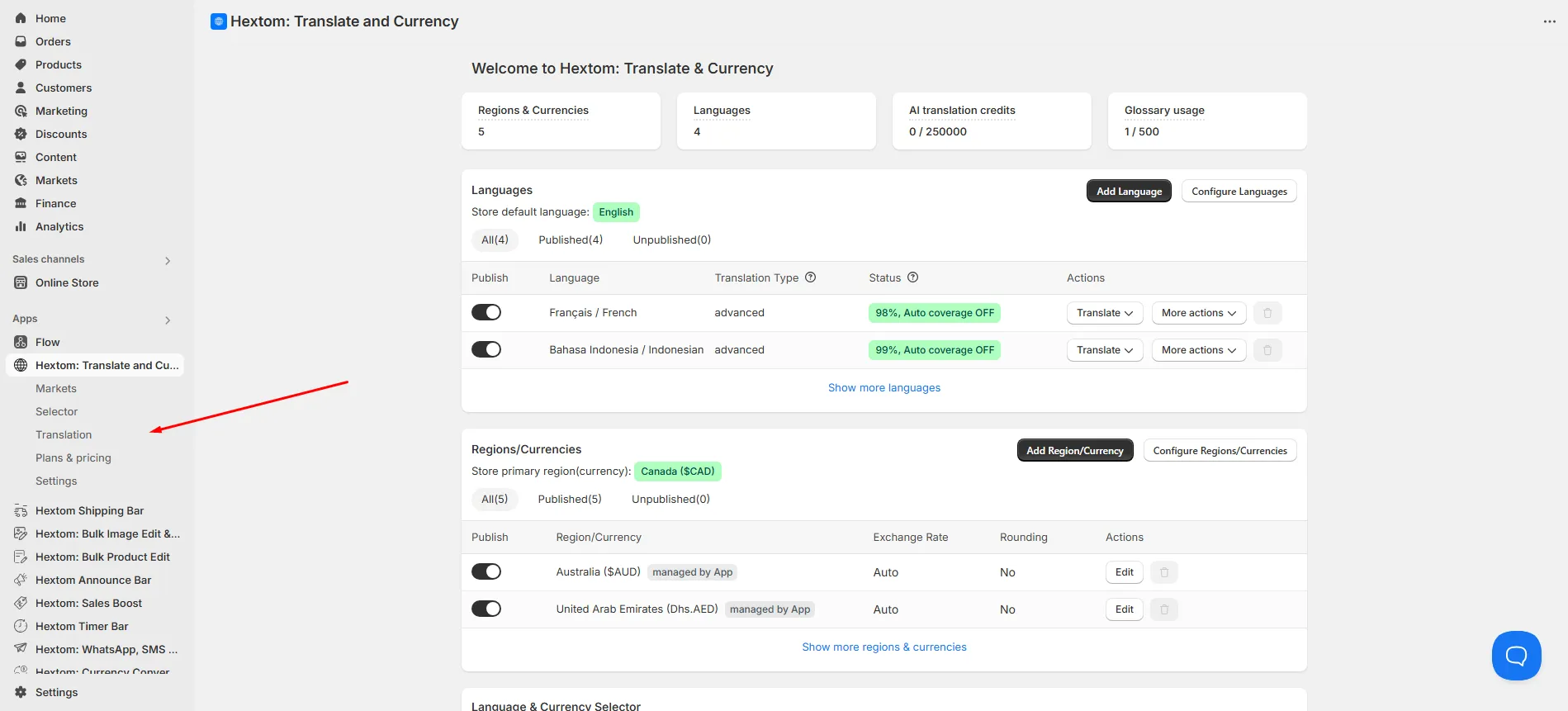
Task: Click the Hextom Sales Boost icon
Action: tap(21, 603)
